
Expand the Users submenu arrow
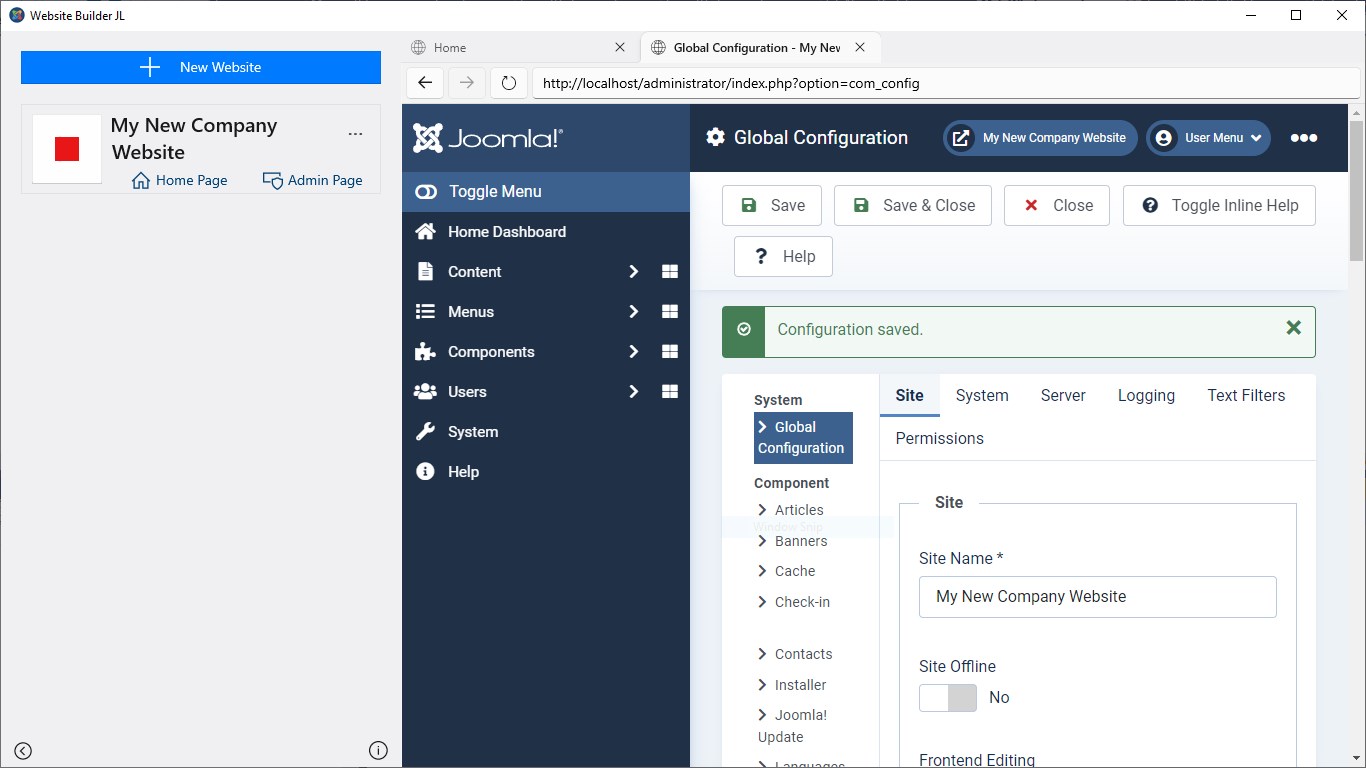tap(633, 392)
